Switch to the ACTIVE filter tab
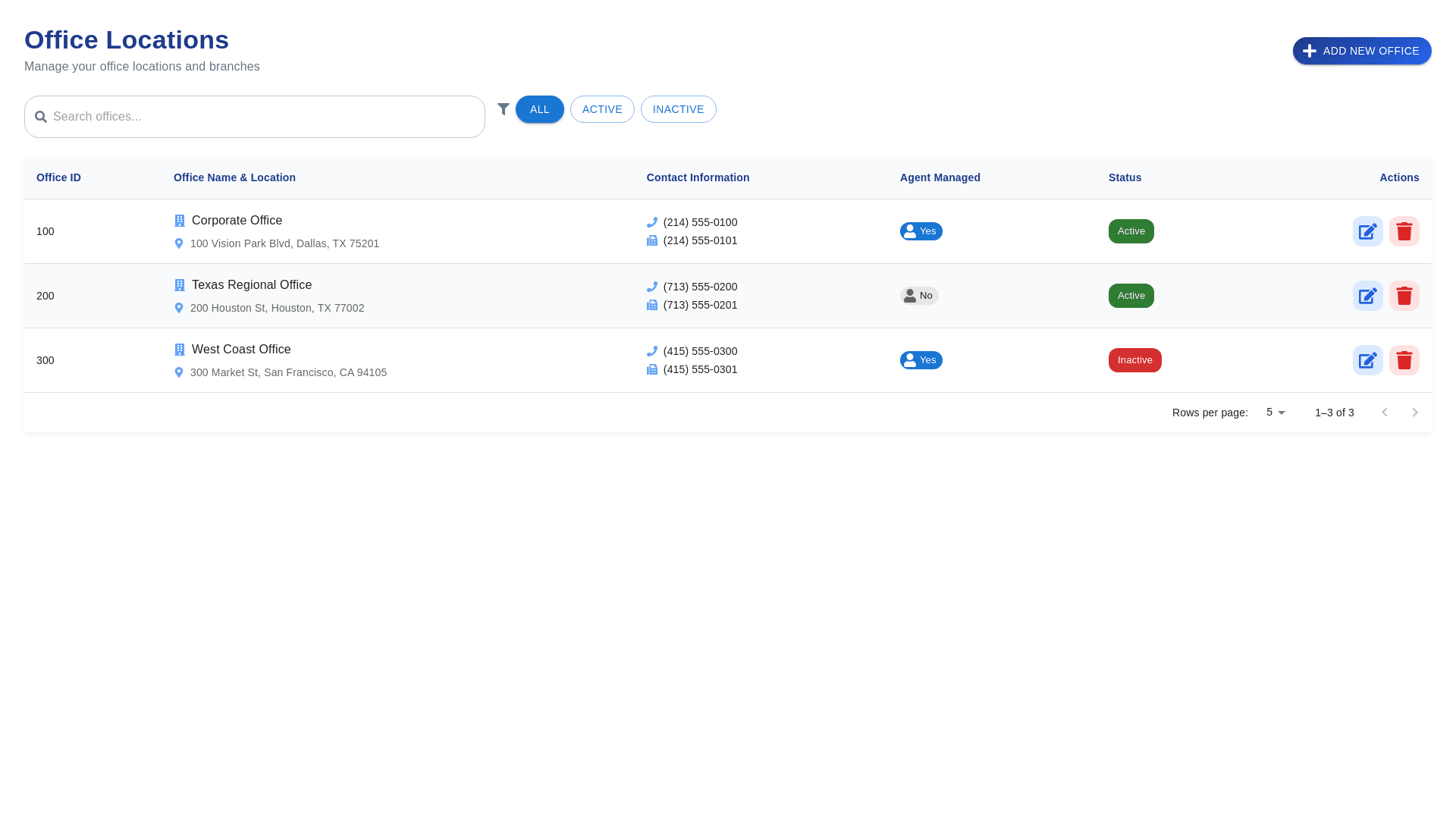 pyautogui.click(x=602, y=109)
